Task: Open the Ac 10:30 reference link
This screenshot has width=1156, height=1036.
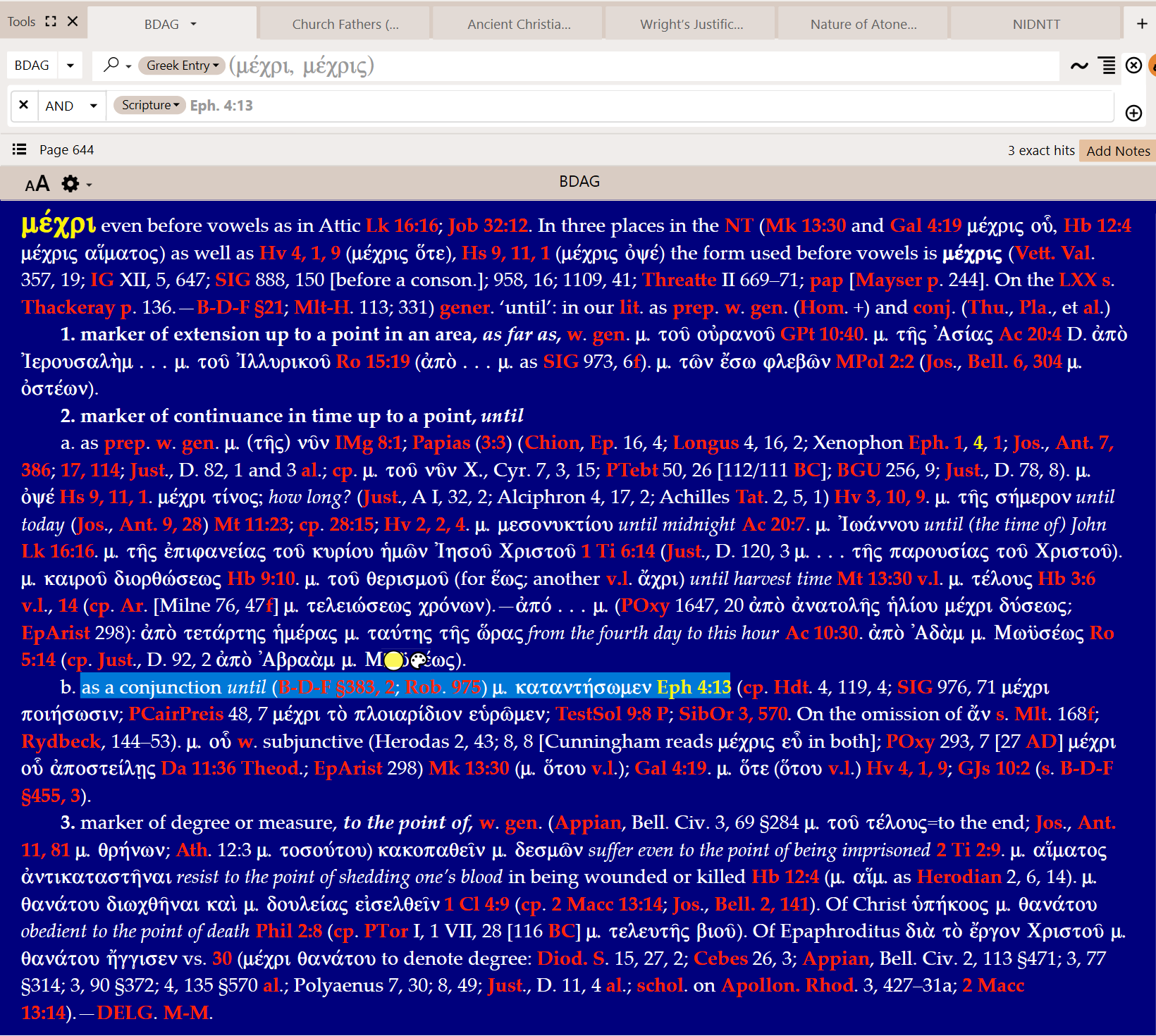Action: point(822,633)
